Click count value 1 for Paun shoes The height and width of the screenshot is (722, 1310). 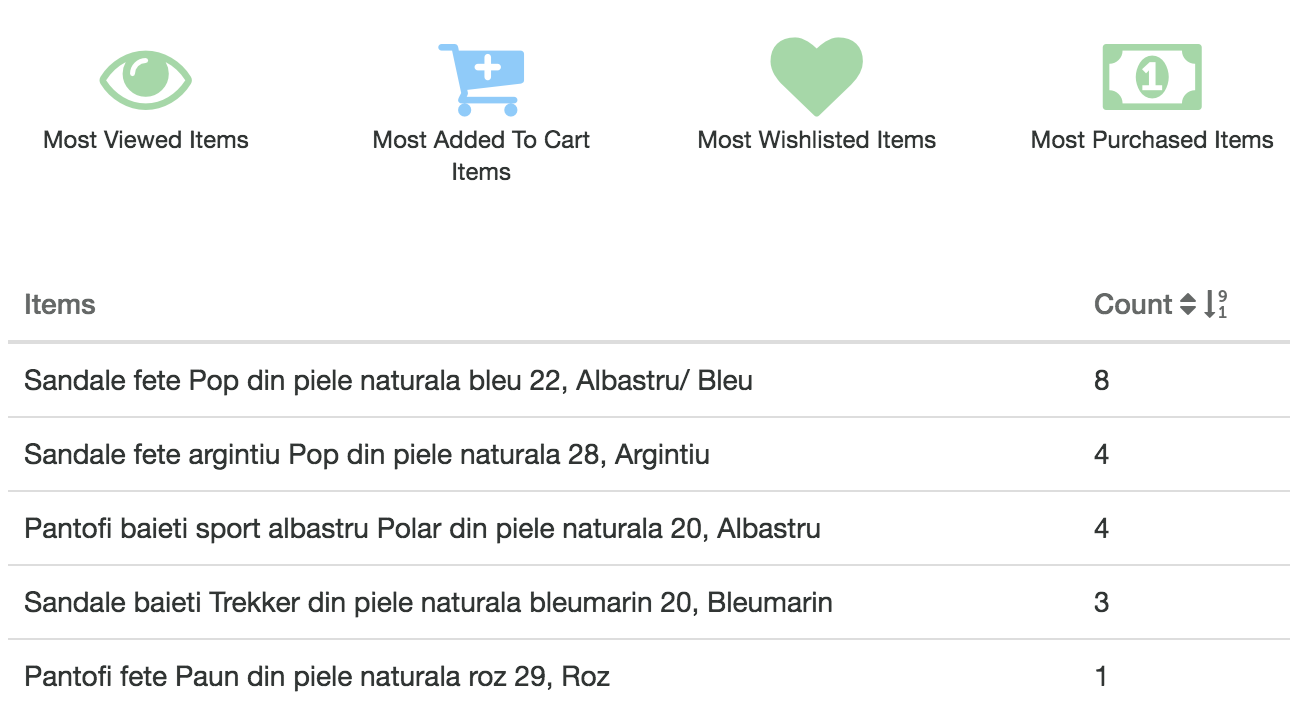[x=1101, y=677]
